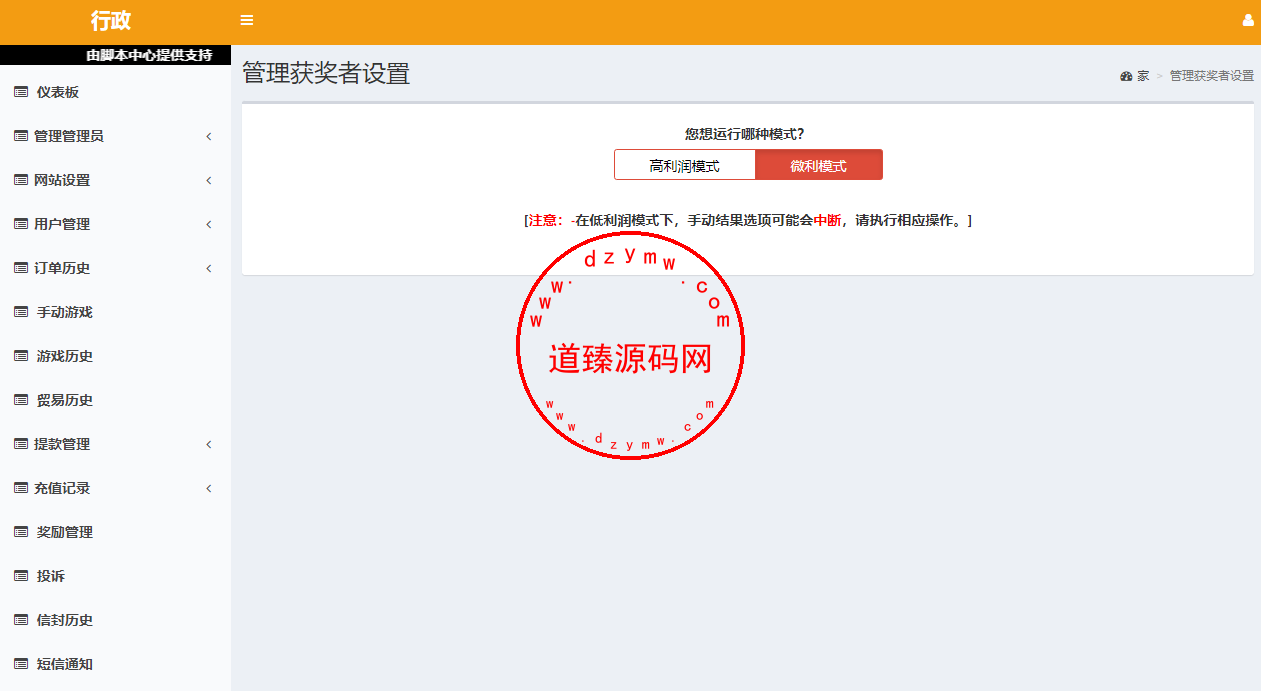The width and height of the screenshot is (1261, 691).
Task: Click the icon beside 提款管理
Action: [x=21, y=444]
